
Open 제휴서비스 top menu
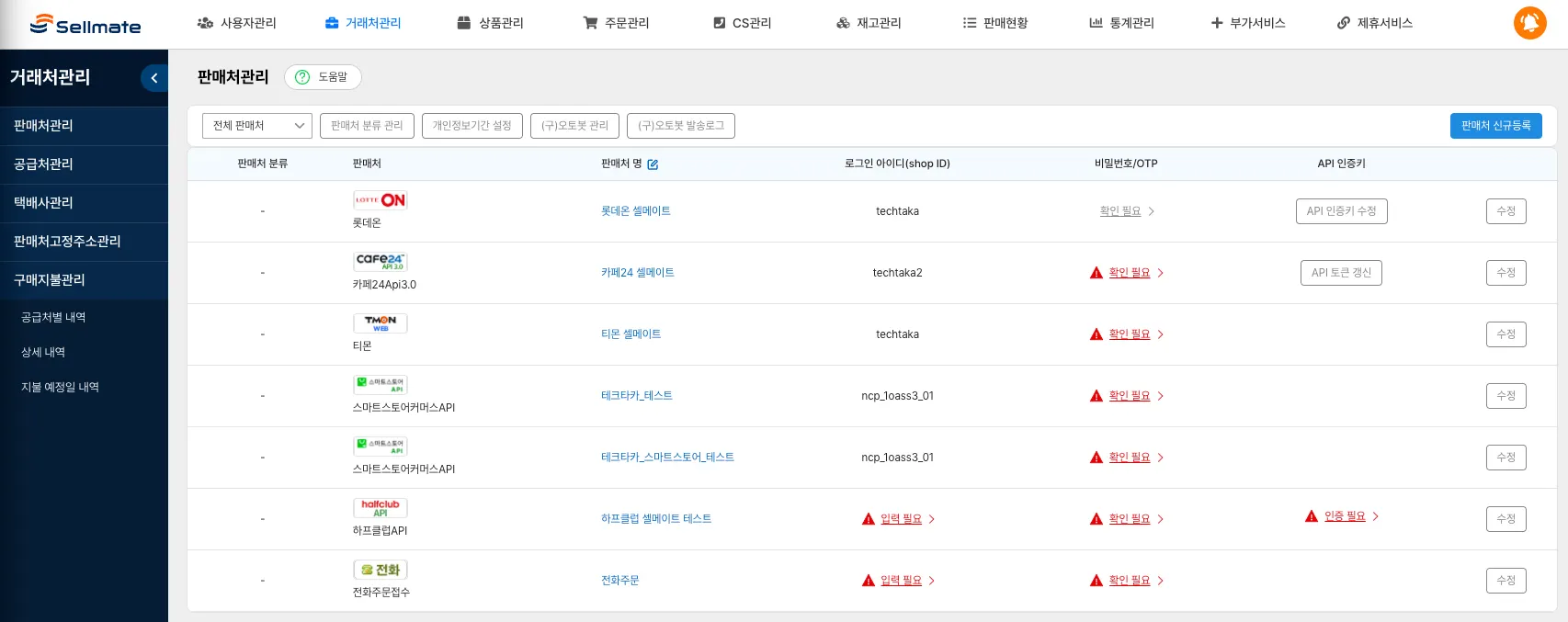click(x=1375, y=23)
